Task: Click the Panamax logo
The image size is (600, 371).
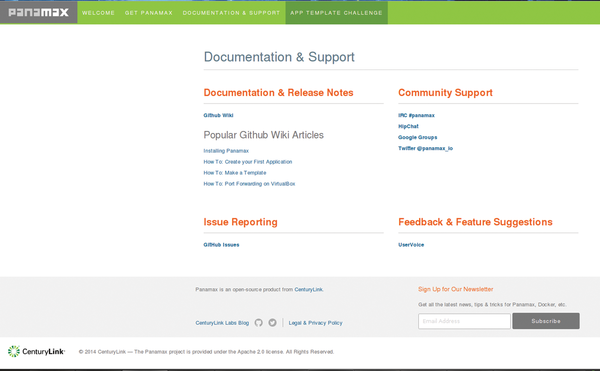Action: (38, 12)
